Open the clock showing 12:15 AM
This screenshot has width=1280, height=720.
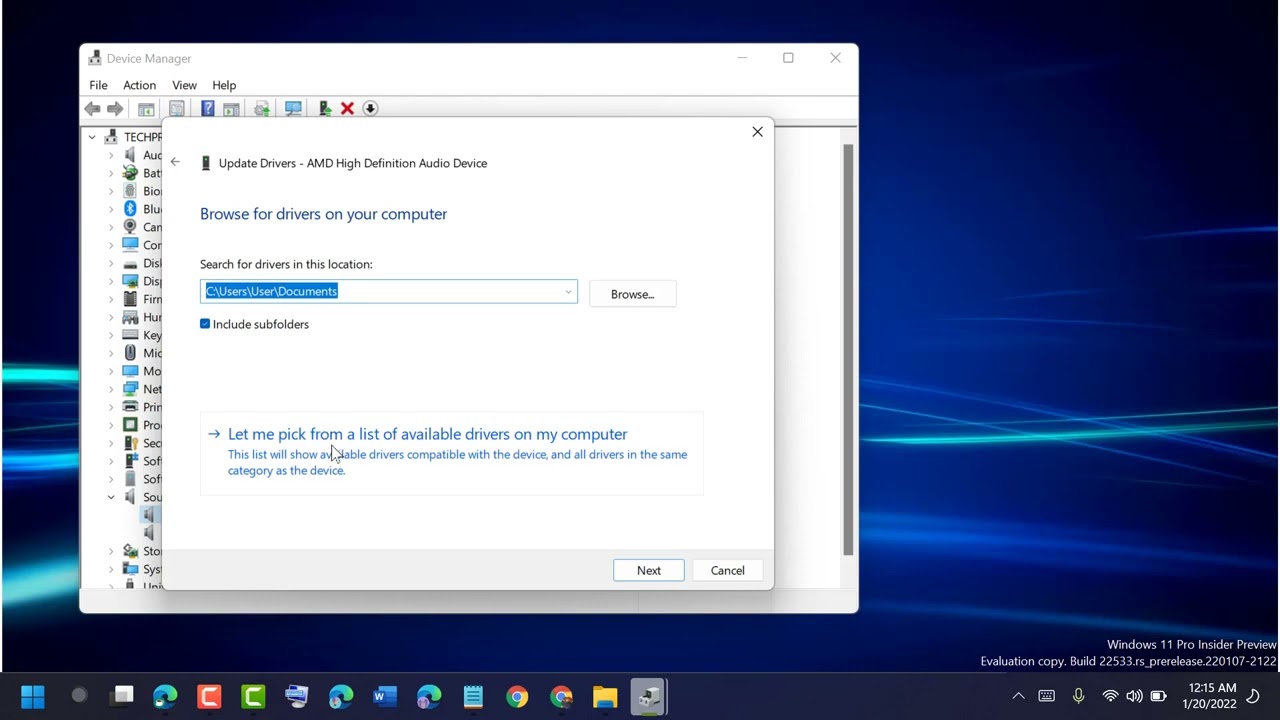click(1212, 696)
